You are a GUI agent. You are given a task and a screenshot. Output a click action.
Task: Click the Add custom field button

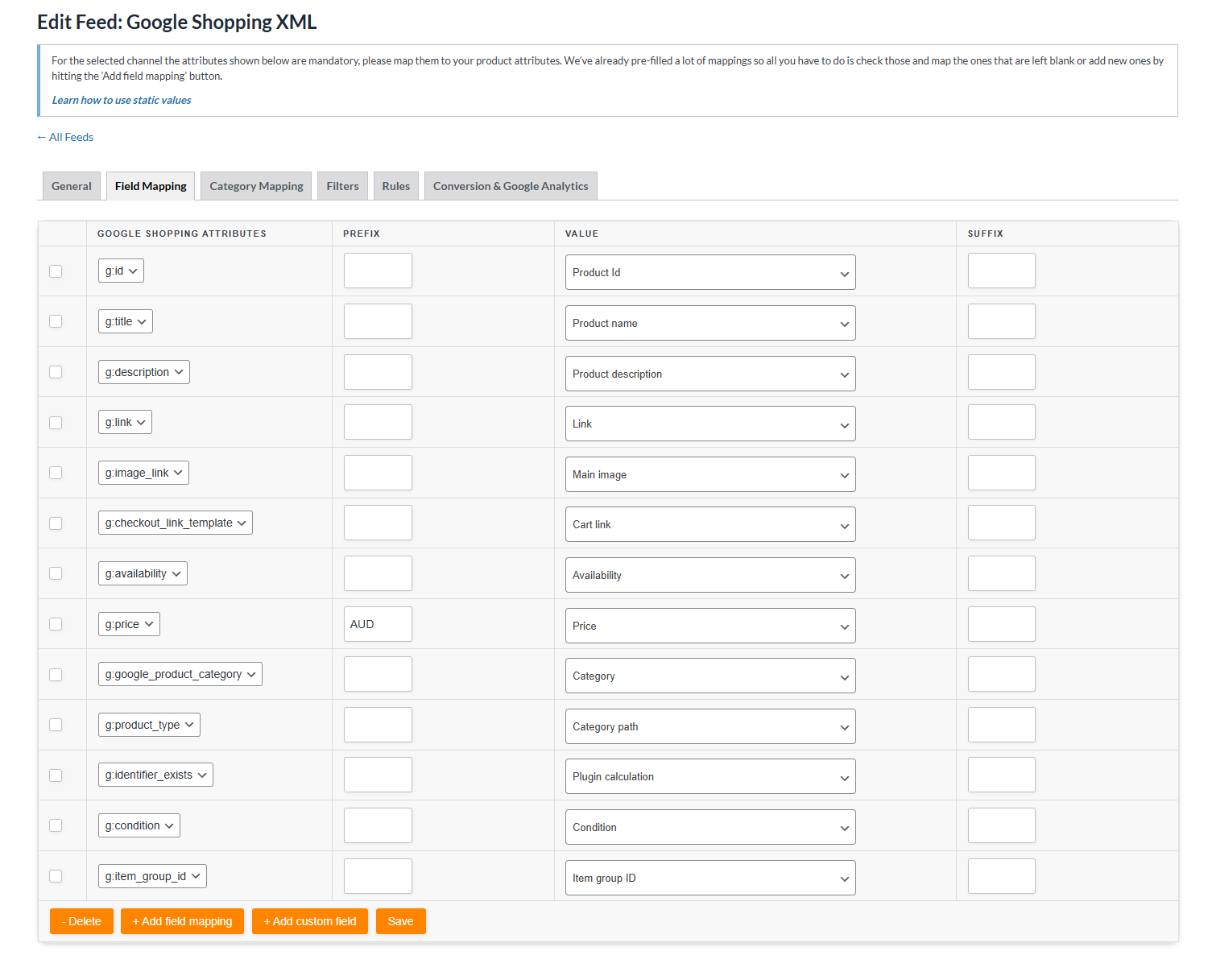pyautogui.click(x=310, y=921)
